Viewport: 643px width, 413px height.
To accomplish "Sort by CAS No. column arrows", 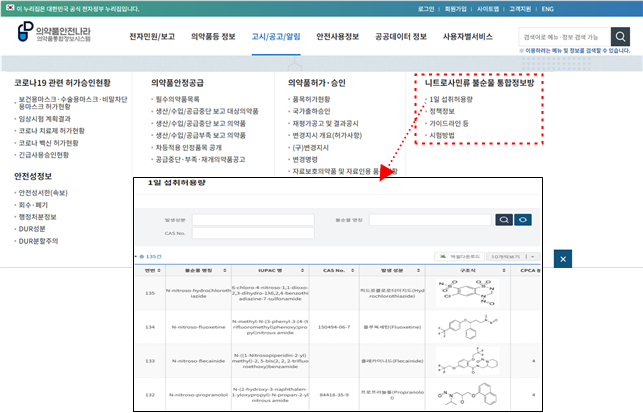I will [352, 271].
